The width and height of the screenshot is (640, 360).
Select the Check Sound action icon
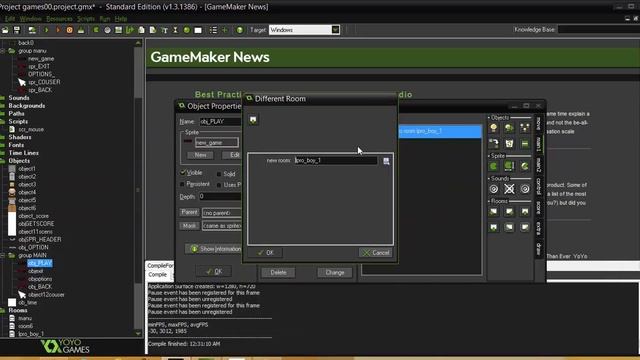pos(525,189)
